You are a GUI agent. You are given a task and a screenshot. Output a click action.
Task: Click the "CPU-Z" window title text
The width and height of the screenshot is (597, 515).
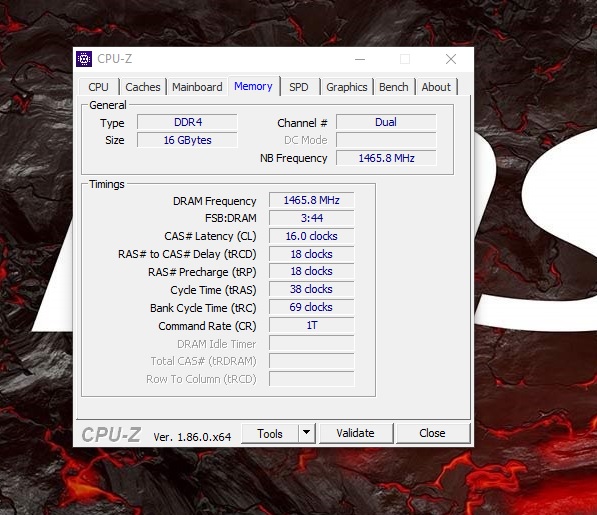115,59
